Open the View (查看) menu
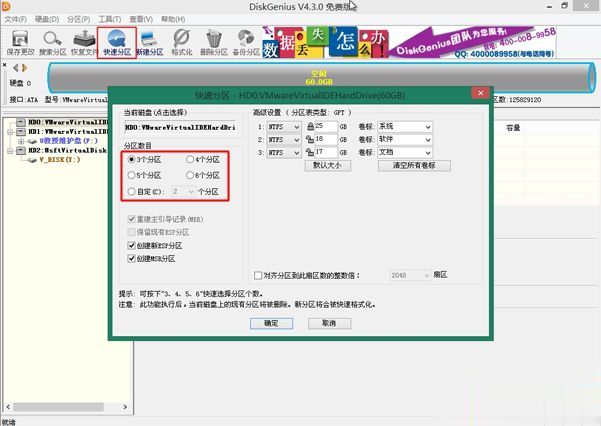 tap(141, 19)
